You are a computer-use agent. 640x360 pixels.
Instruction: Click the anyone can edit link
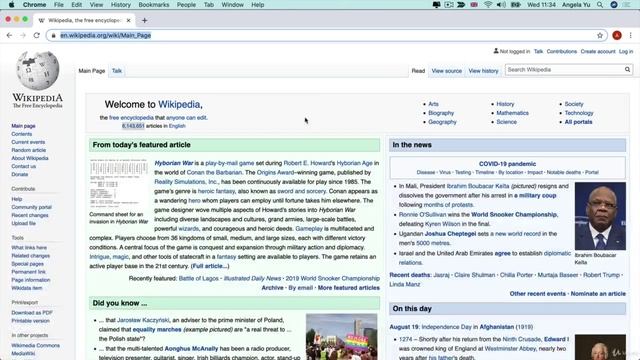point(186,118)
